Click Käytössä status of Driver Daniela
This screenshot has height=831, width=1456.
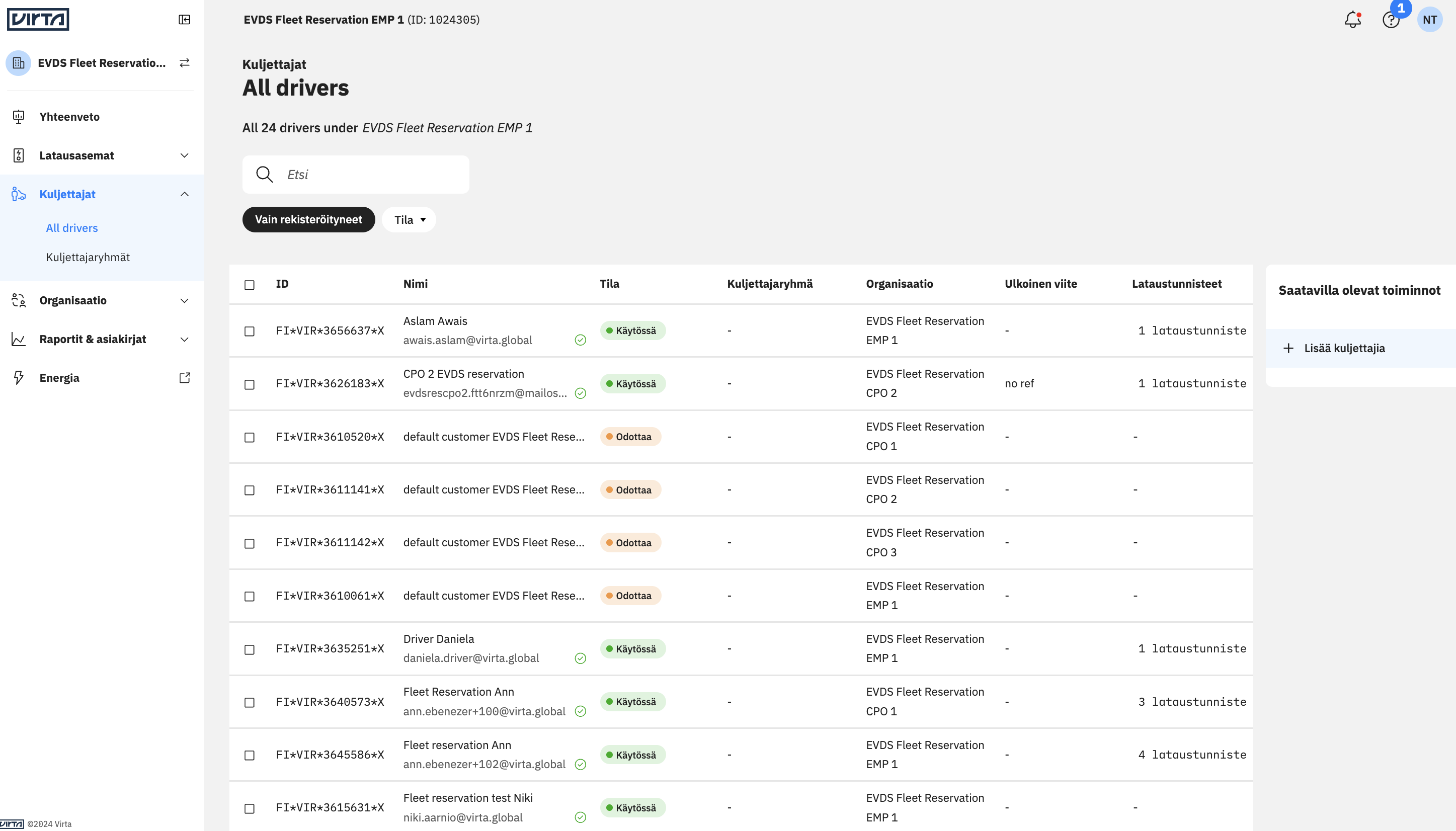coord(632,649)
